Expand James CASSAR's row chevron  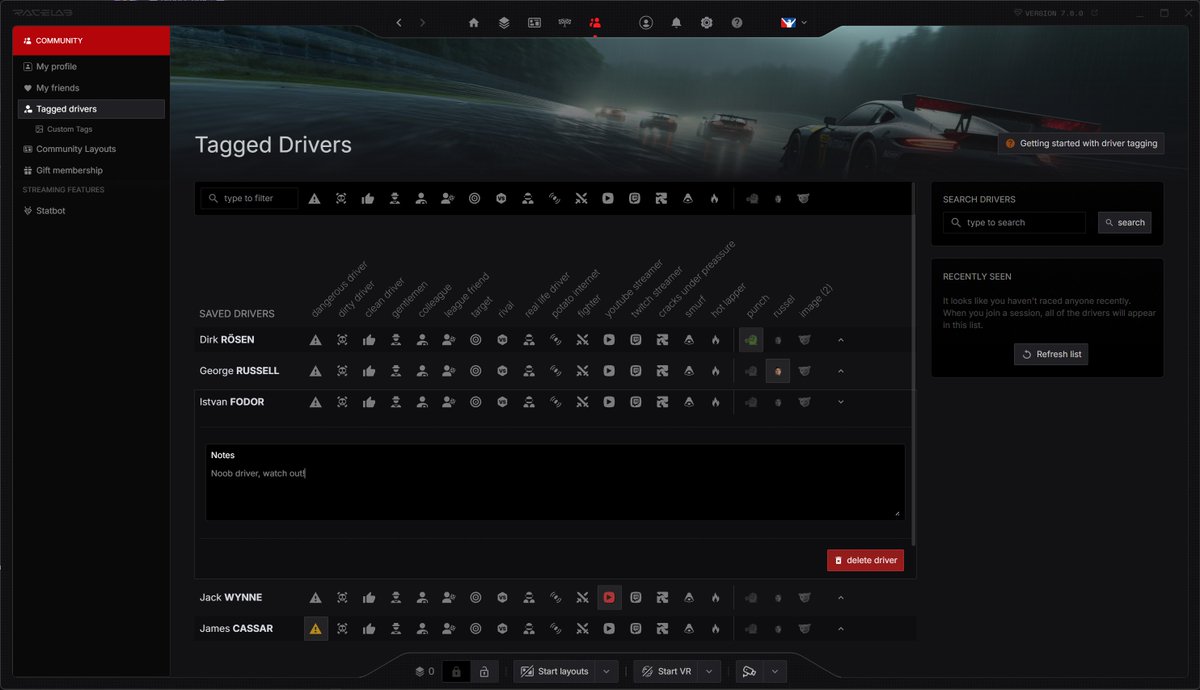841,629
